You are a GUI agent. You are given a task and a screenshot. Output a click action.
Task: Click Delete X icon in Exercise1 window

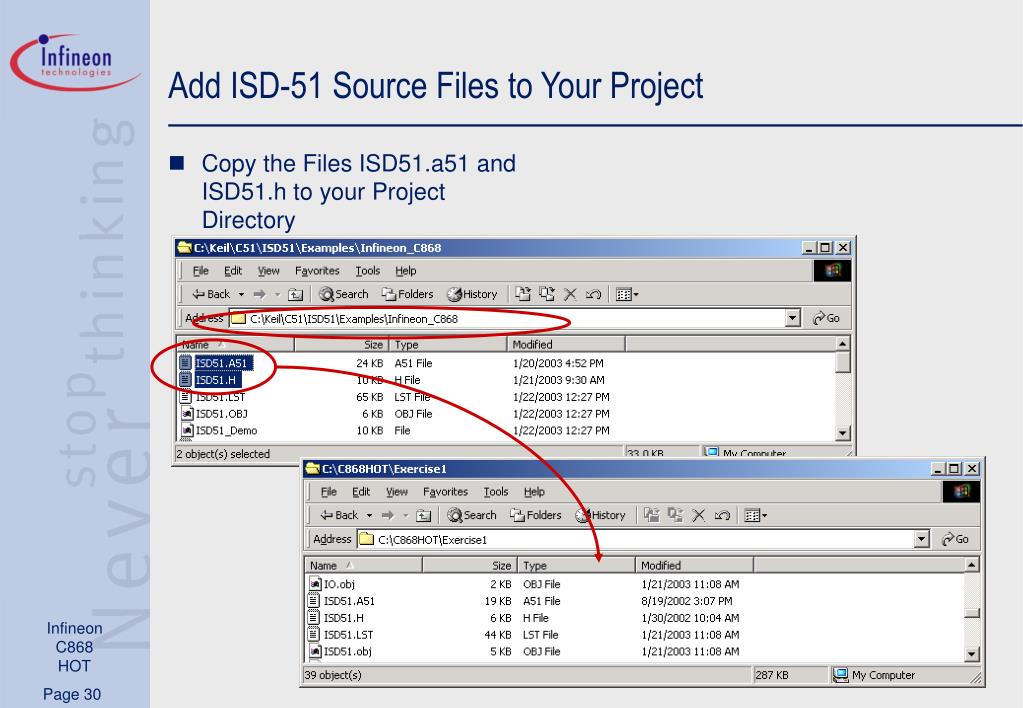tap(698, 516)
